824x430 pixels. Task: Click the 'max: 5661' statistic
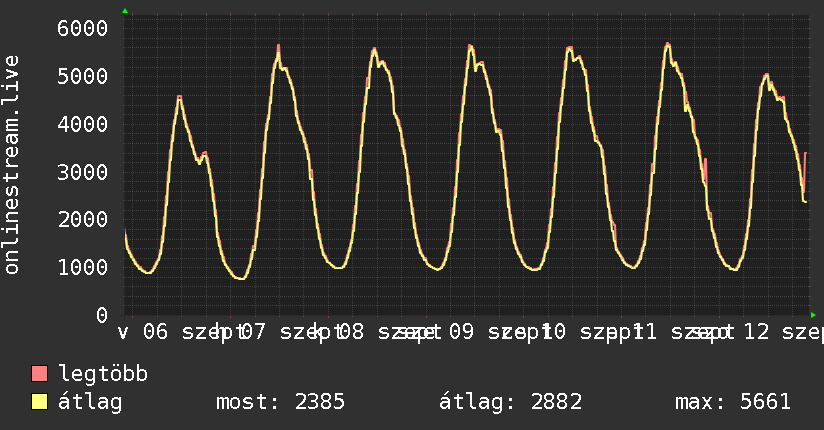coord(733,402)
